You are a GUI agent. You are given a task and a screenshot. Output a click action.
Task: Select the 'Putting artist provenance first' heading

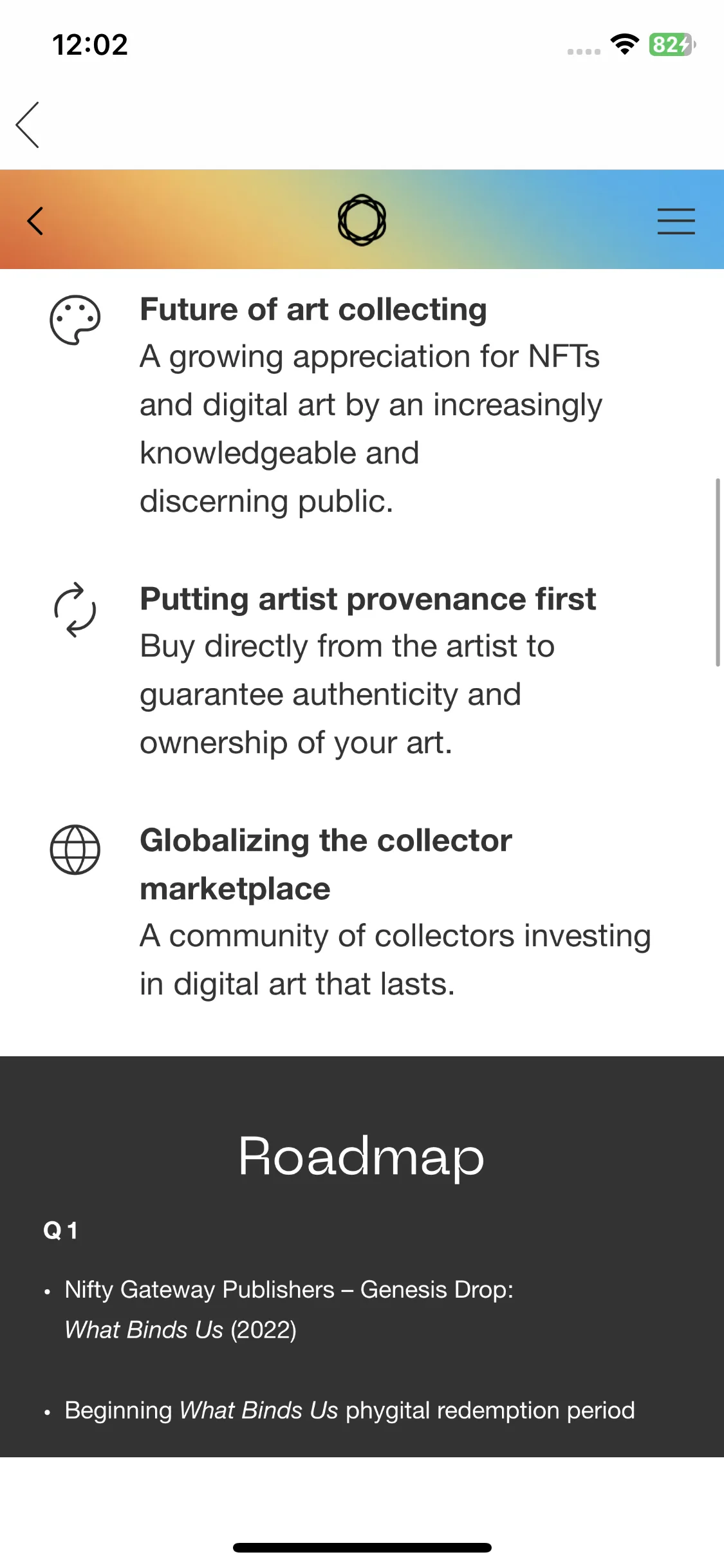coord(368,599)
